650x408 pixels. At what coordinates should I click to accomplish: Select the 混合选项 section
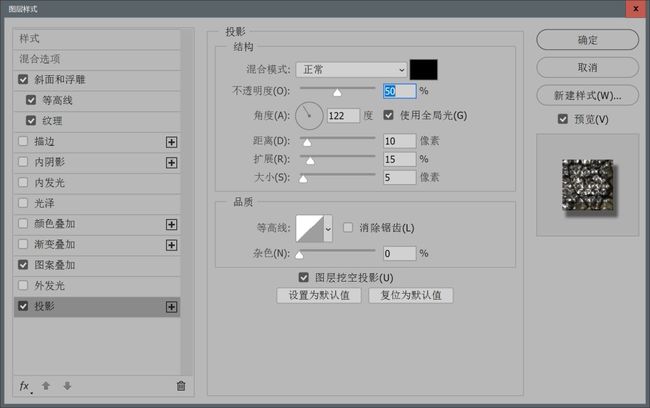(x=97, y=59)
